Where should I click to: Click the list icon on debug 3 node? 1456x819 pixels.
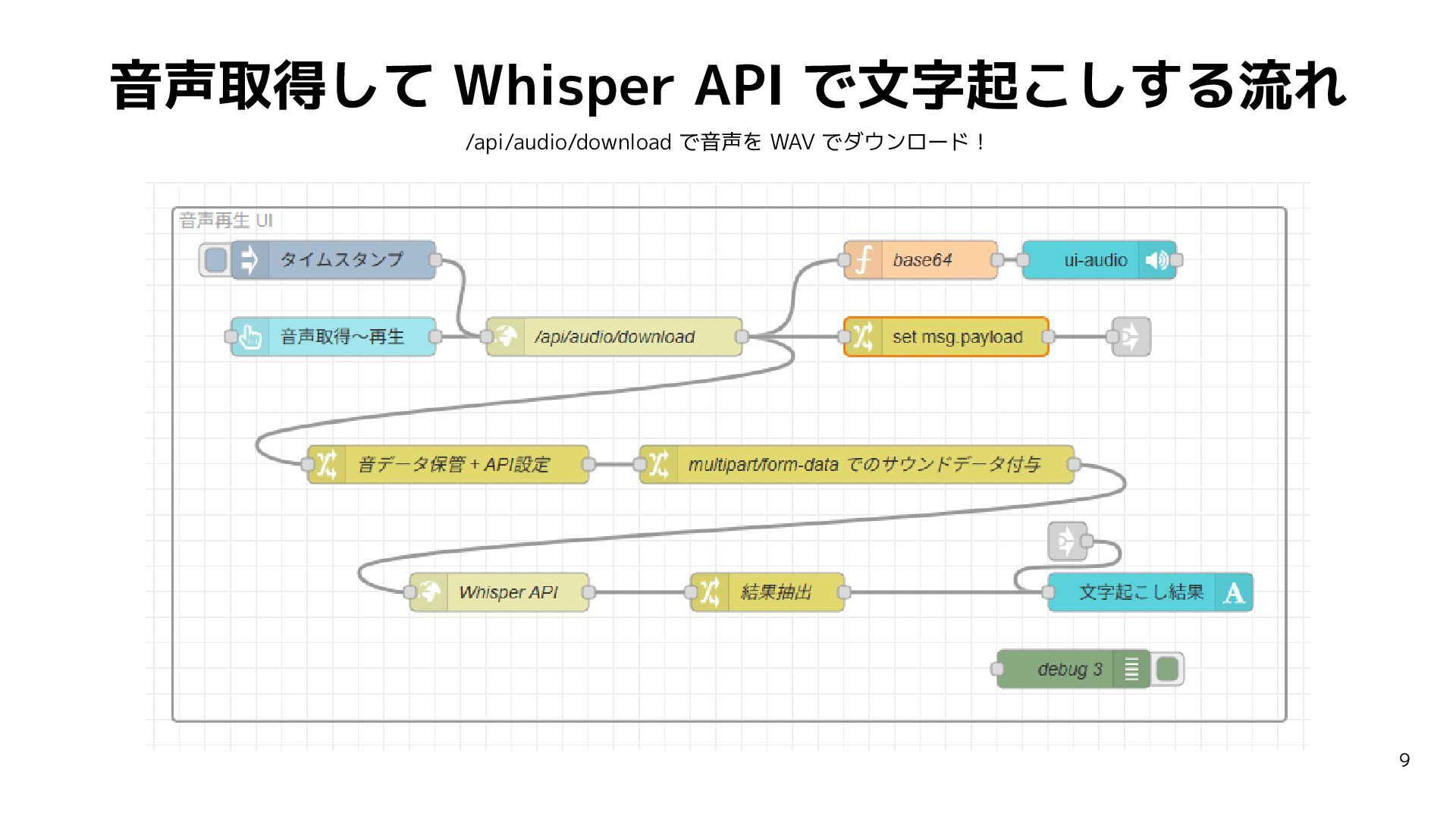(1131, 669)
